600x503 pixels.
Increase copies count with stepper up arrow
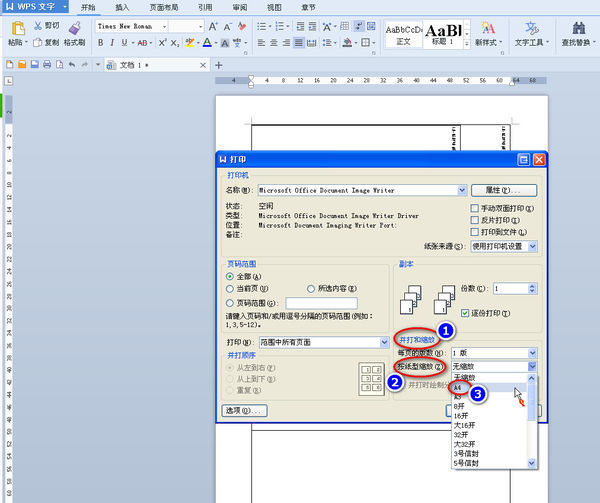[x=532, y=286]
